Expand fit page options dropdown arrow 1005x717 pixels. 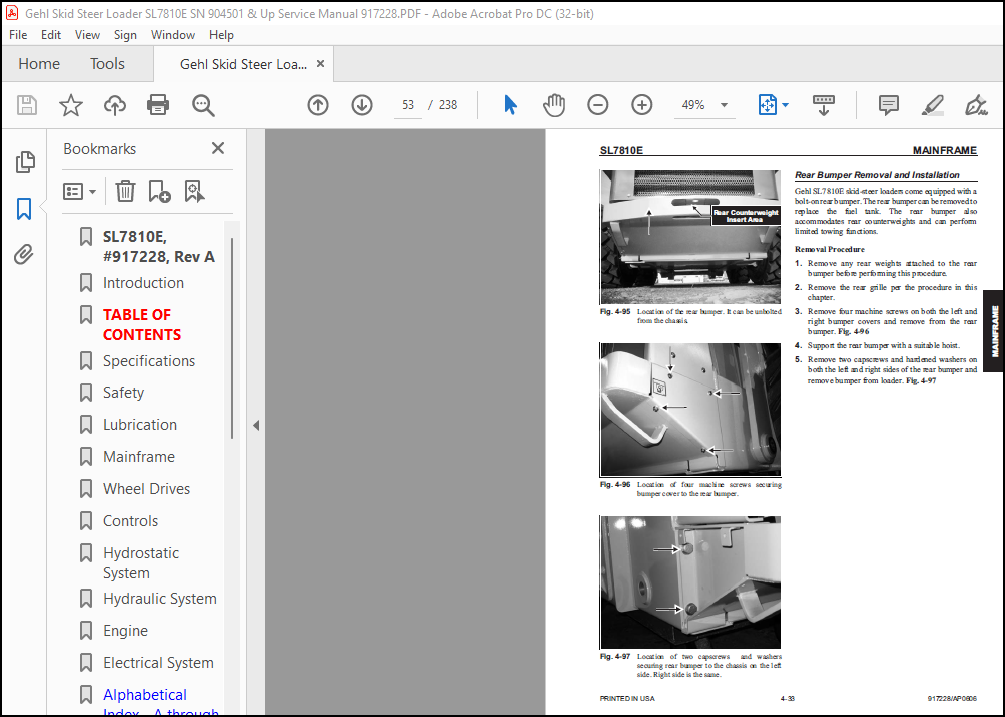[786, 105]
